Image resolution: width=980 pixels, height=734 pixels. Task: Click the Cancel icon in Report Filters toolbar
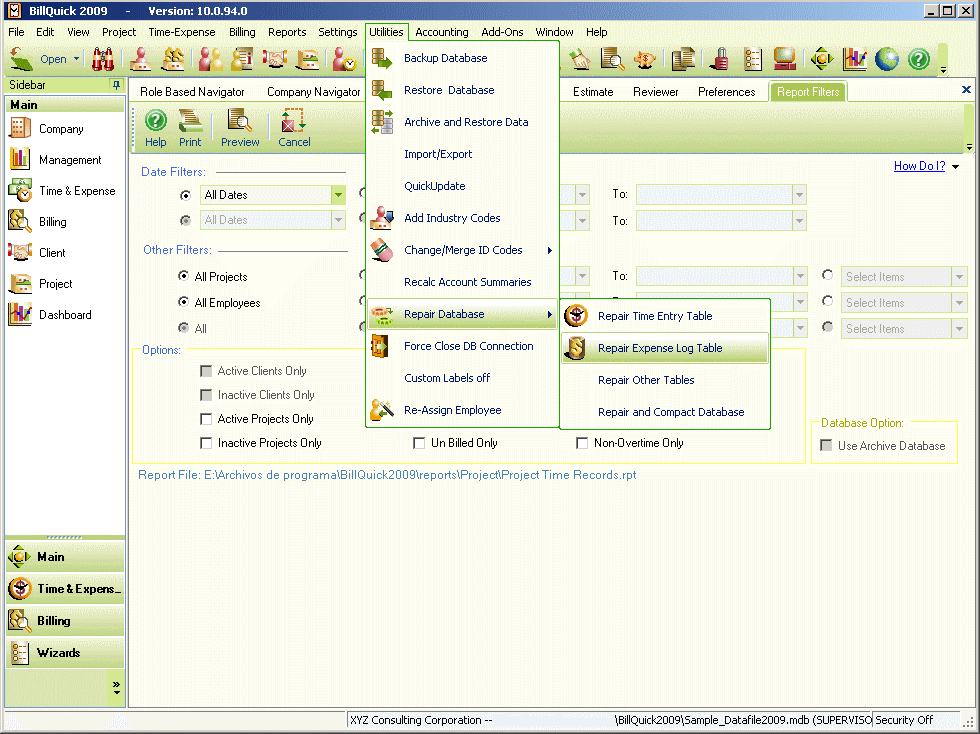(292, 120)
